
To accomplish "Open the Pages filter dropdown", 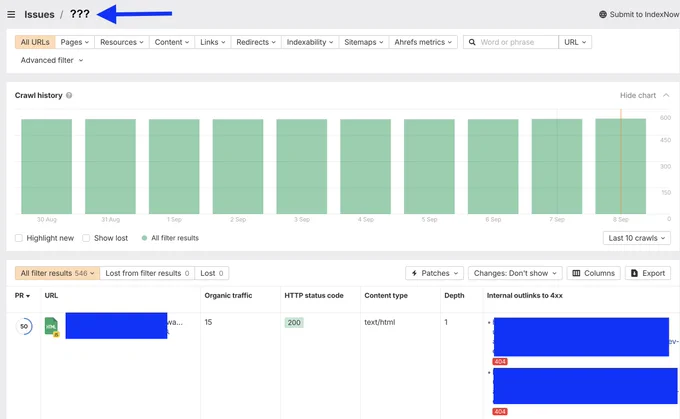I will click(75, 42).
